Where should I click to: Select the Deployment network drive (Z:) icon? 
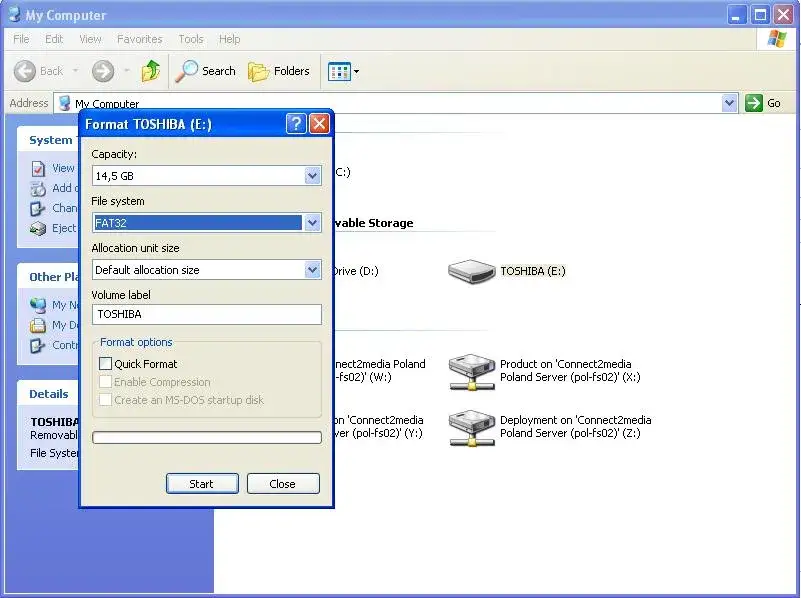(x=472, y=428)
